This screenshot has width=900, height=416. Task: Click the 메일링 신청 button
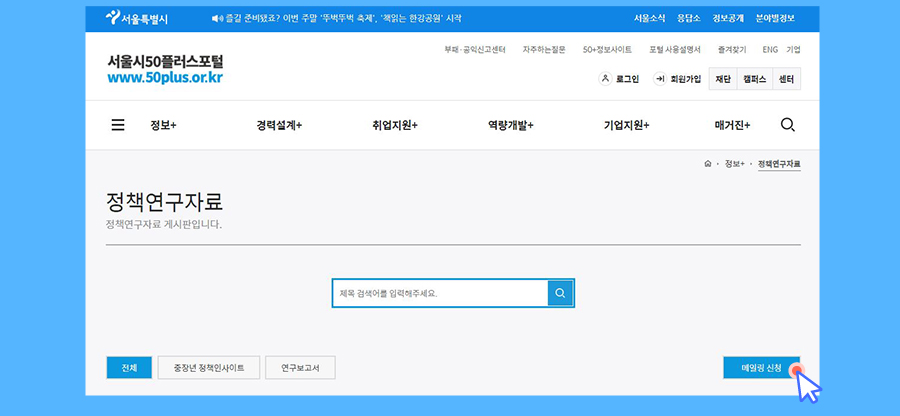[762, 368]
